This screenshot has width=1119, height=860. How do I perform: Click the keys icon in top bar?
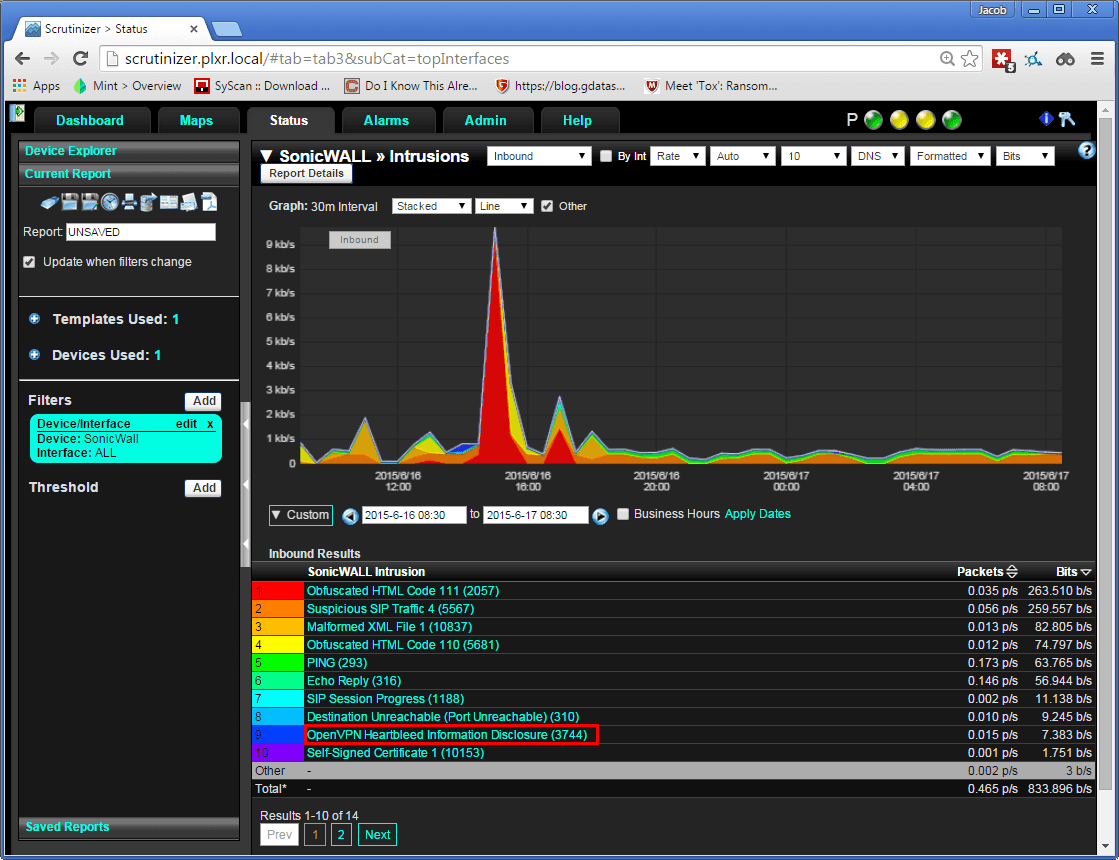[1067, 119]
